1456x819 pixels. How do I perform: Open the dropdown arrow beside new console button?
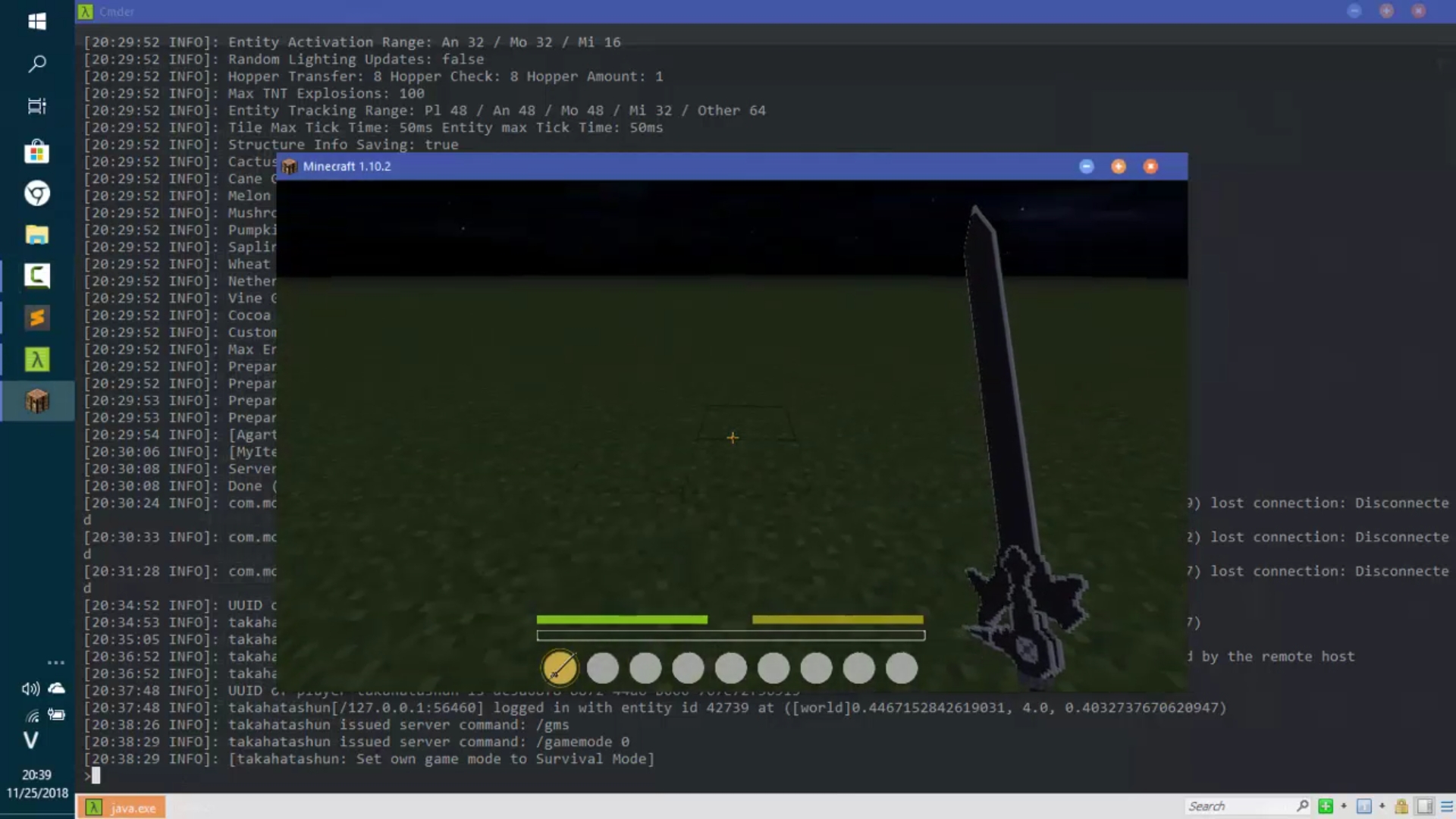1344,806
